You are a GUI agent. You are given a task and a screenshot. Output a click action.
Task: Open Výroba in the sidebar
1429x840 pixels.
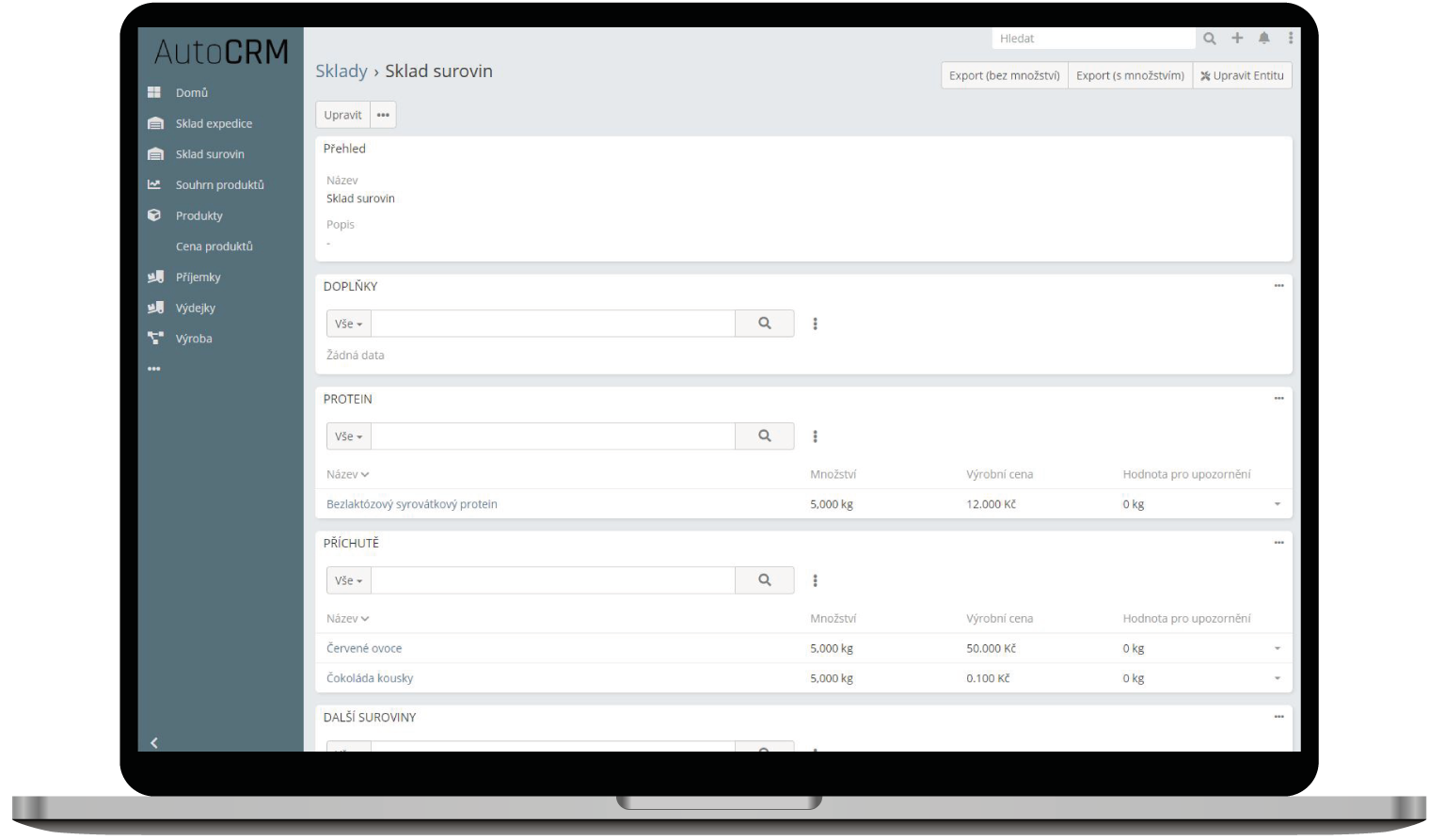(x=194, y=339)
